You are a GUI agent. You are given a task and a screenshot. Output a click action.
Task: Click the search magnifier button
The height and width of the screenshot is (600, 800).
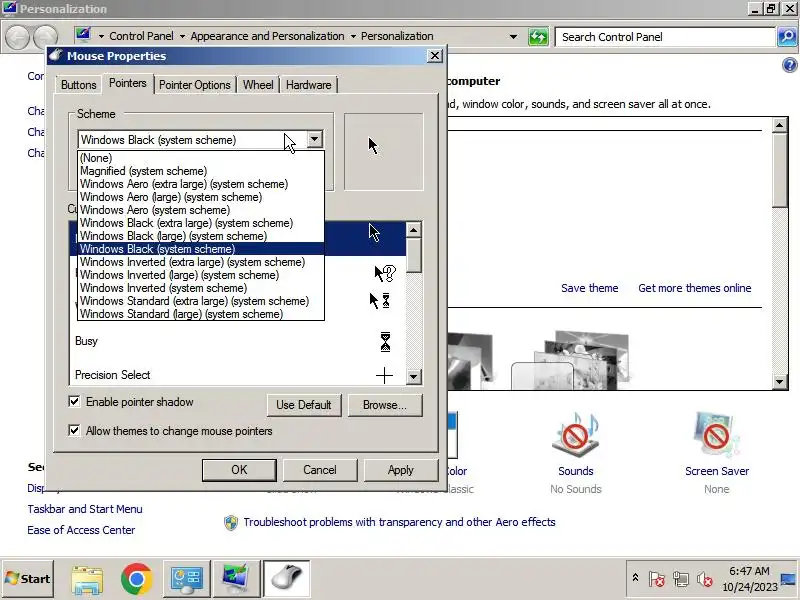point(787,37)
